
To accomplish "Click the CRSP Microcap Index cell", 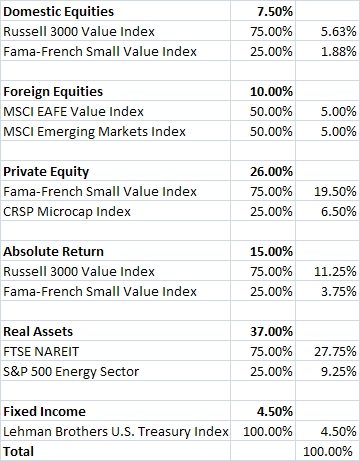I will pyautogui.click(x=115, y=211).
